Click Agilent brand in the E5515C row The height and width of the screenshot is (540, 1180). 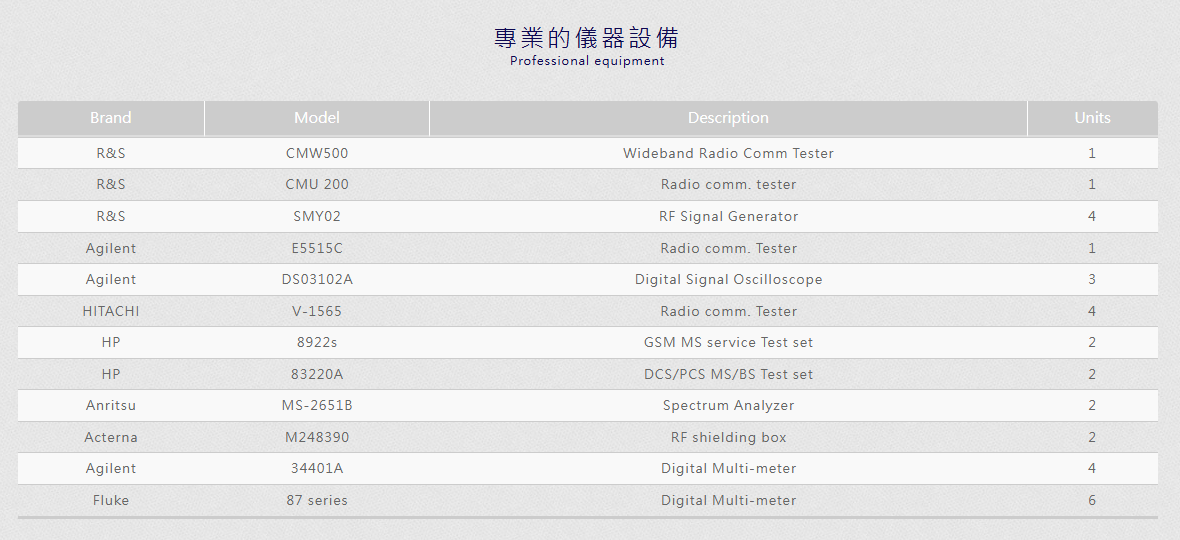coord(111,248)
